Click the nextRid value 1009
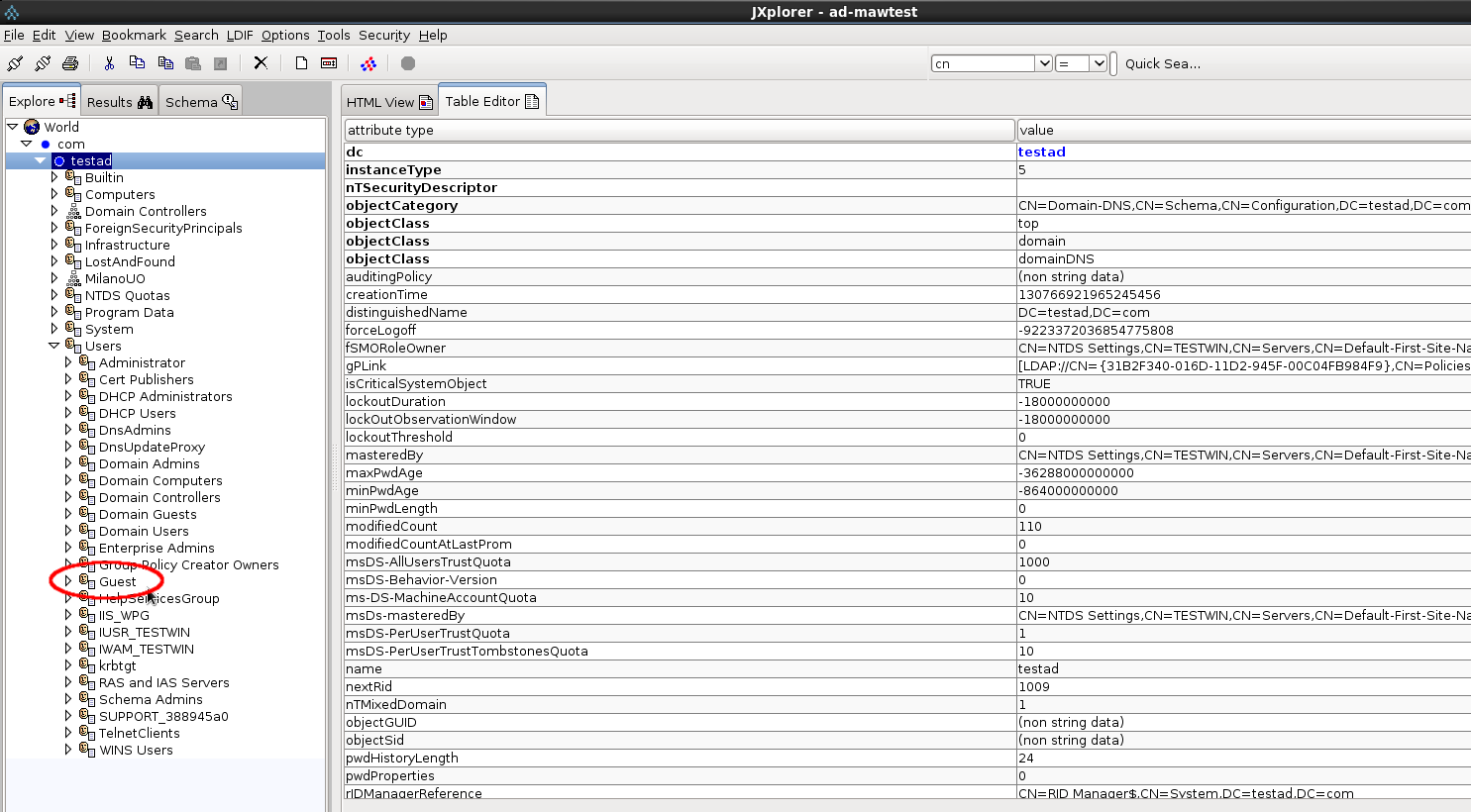This screenshot has width=1471, height=812. pos(1243,686)
